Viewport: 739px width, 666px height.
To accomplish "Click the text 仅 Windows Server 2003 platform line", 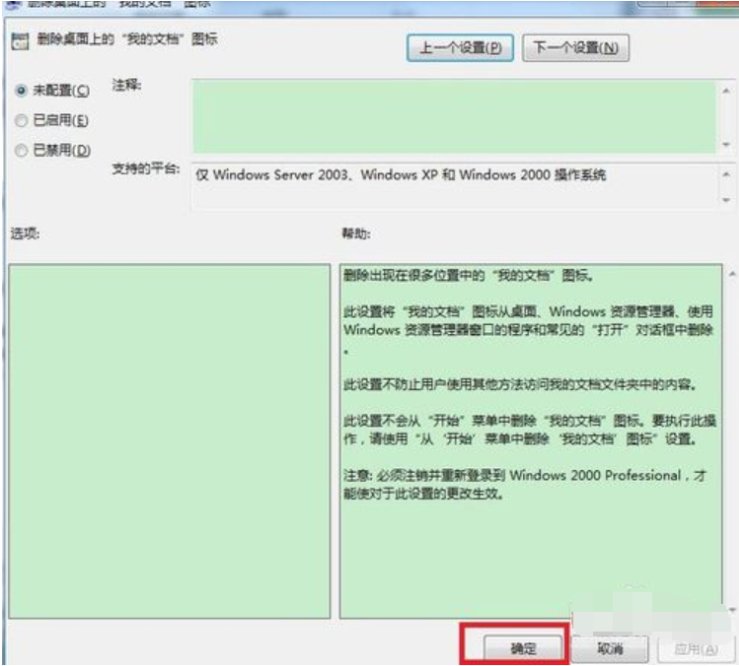I will 401,175.
